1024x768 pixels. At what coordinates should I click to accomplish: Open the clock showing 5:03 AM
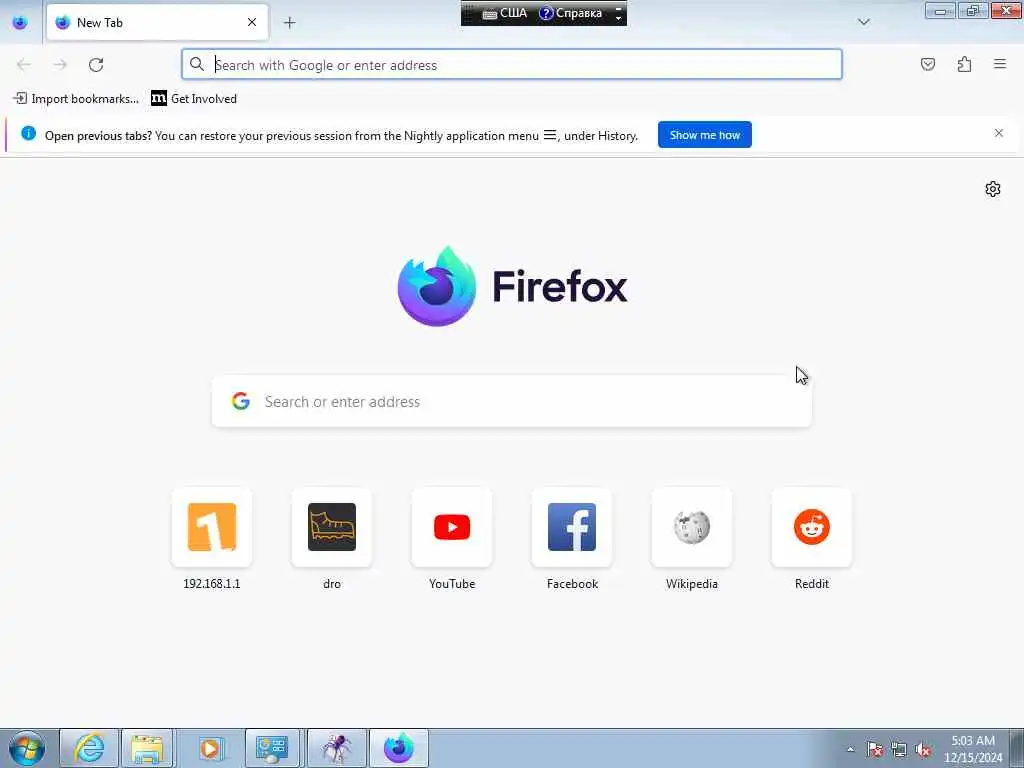(972, 749)
